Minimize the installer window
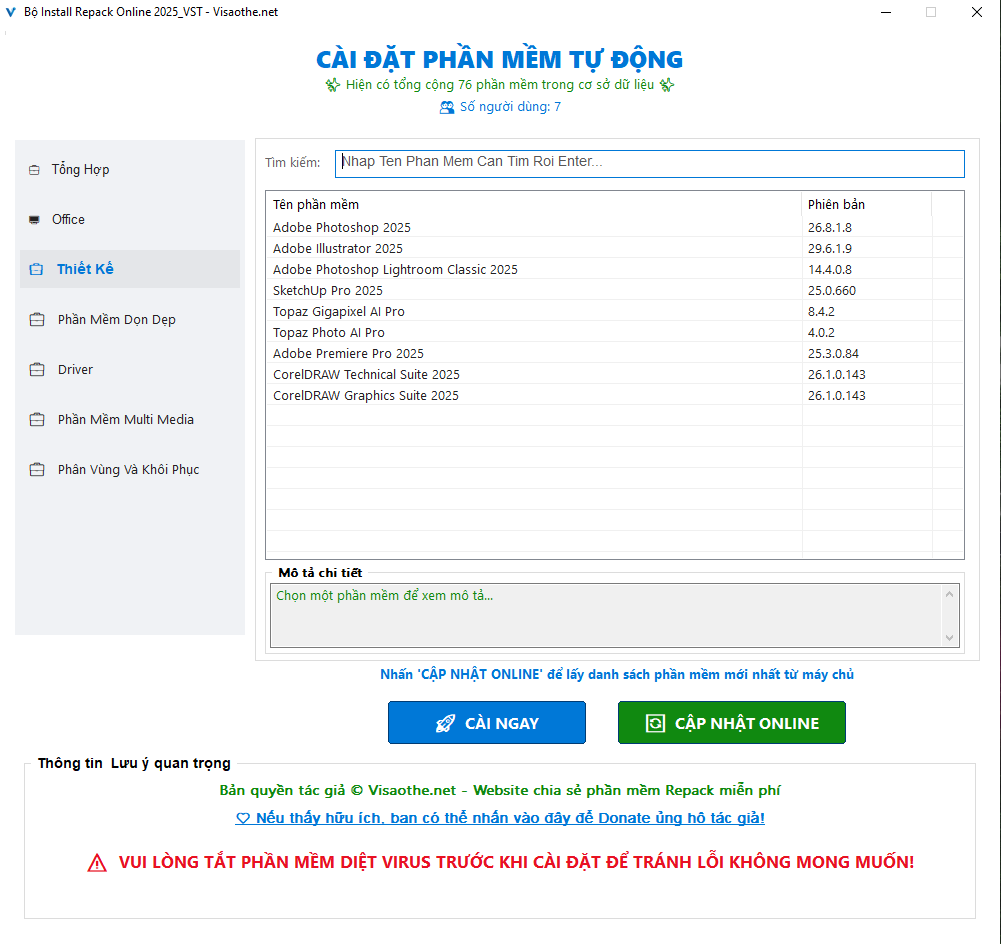Screen dimensions: 1001x944 click(x=885, y=12)
